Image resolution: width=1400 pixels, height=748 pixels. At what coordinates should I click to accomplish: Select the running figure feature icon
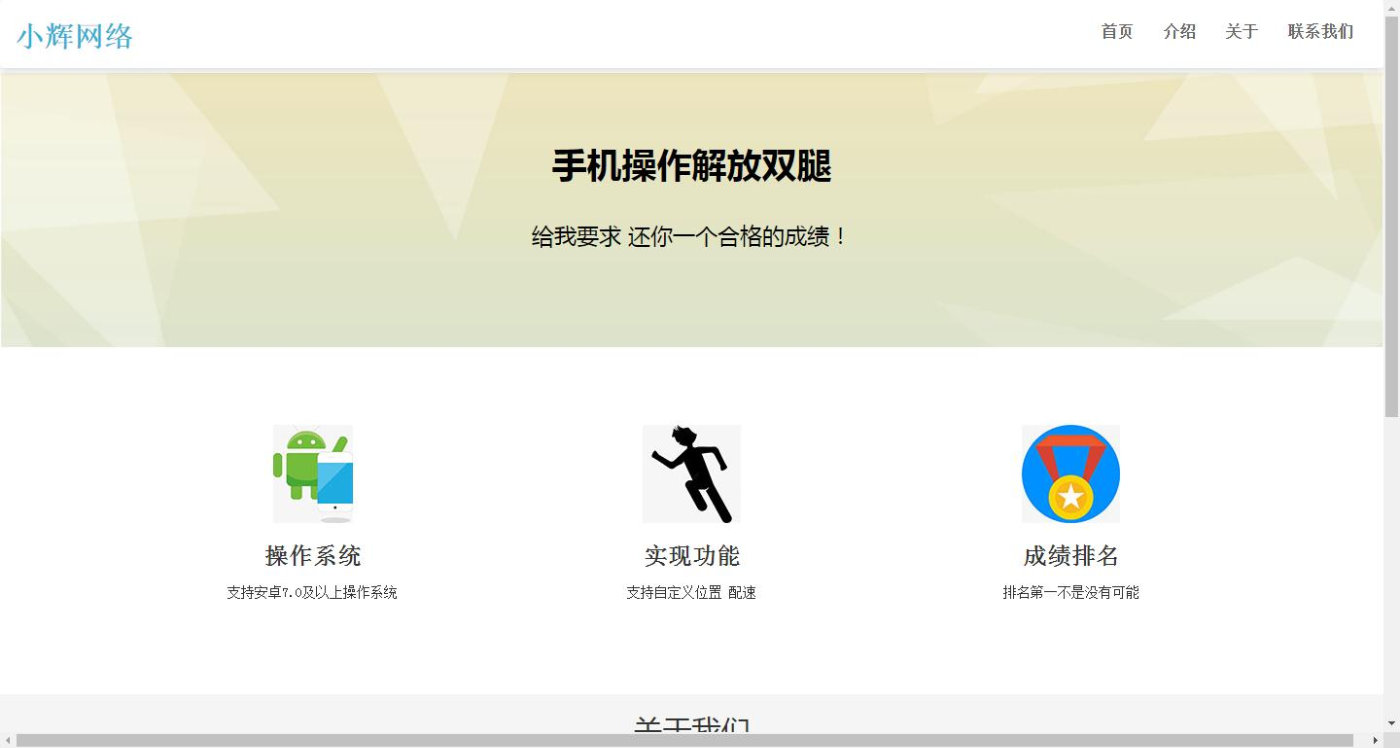690,474
